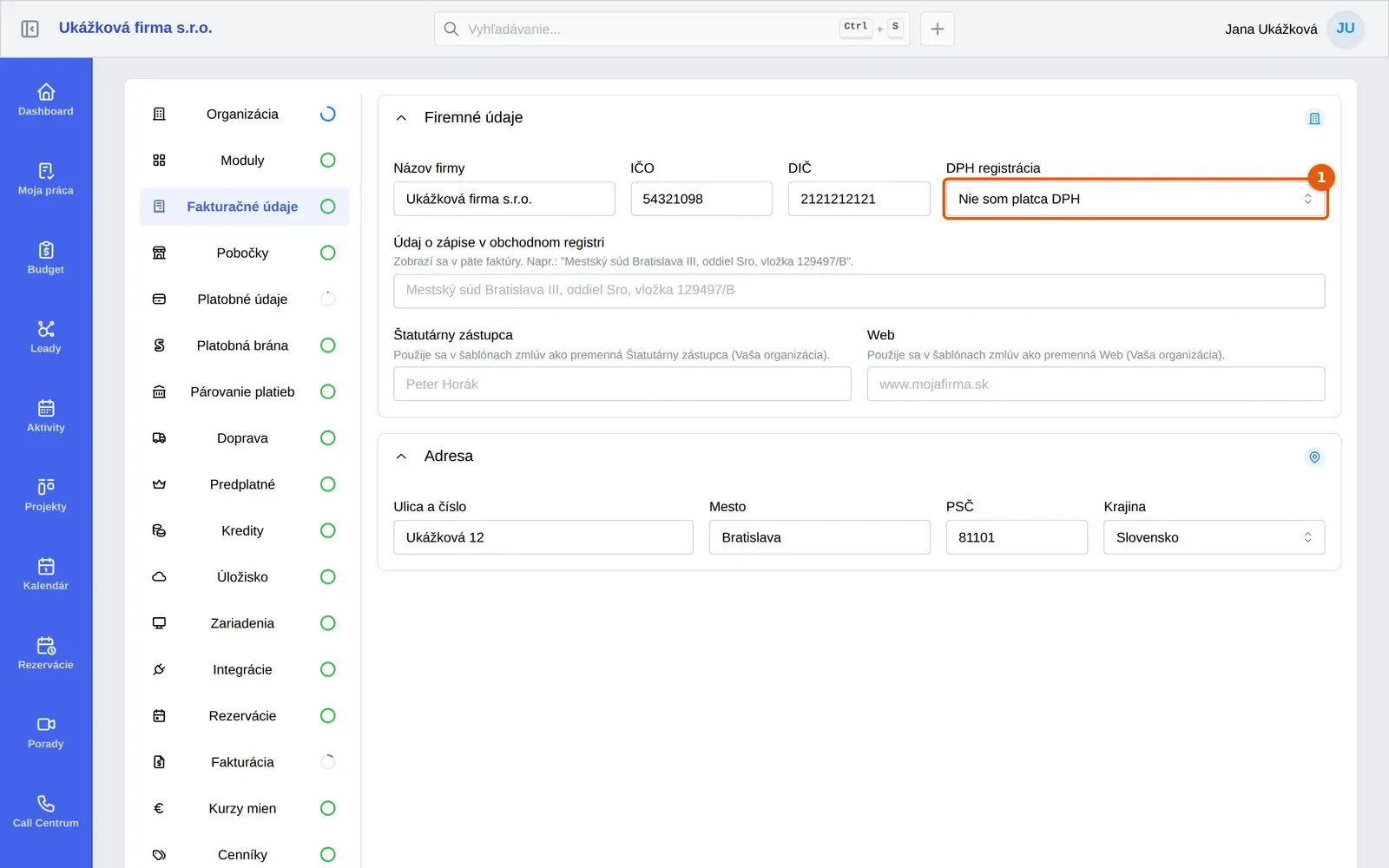This screenshot has width=1389, height=868.
Task: Click Jana Ukážková user name
Action: tap(1271, 30)
